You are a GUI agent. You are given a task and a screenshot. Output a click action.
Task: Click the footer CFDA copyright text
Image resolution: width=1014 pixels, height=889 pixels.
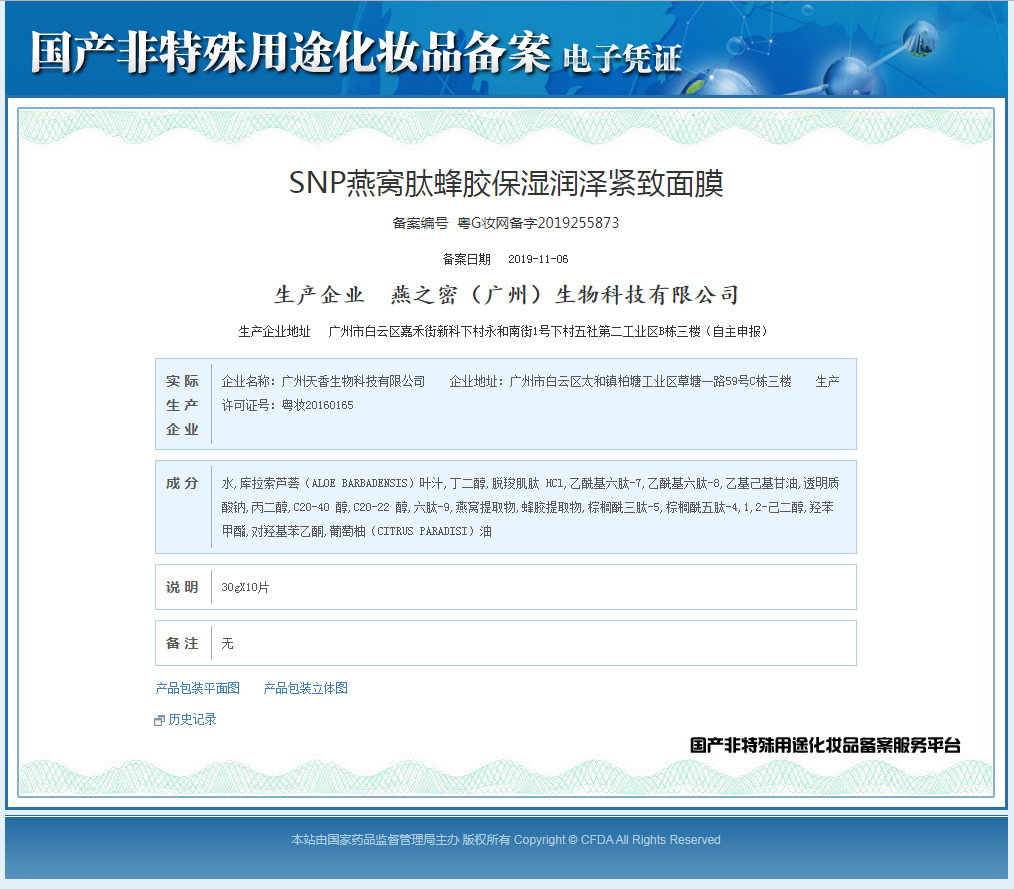(x=505, y=840)
